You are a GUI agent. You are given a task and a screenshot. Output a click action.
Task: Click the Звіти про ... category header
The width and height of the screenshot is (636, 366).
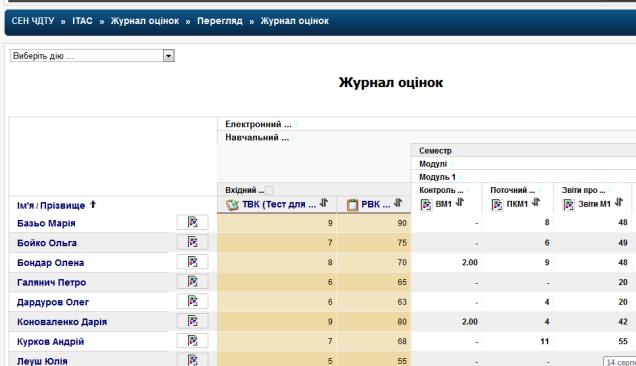(x=583, y=190)
